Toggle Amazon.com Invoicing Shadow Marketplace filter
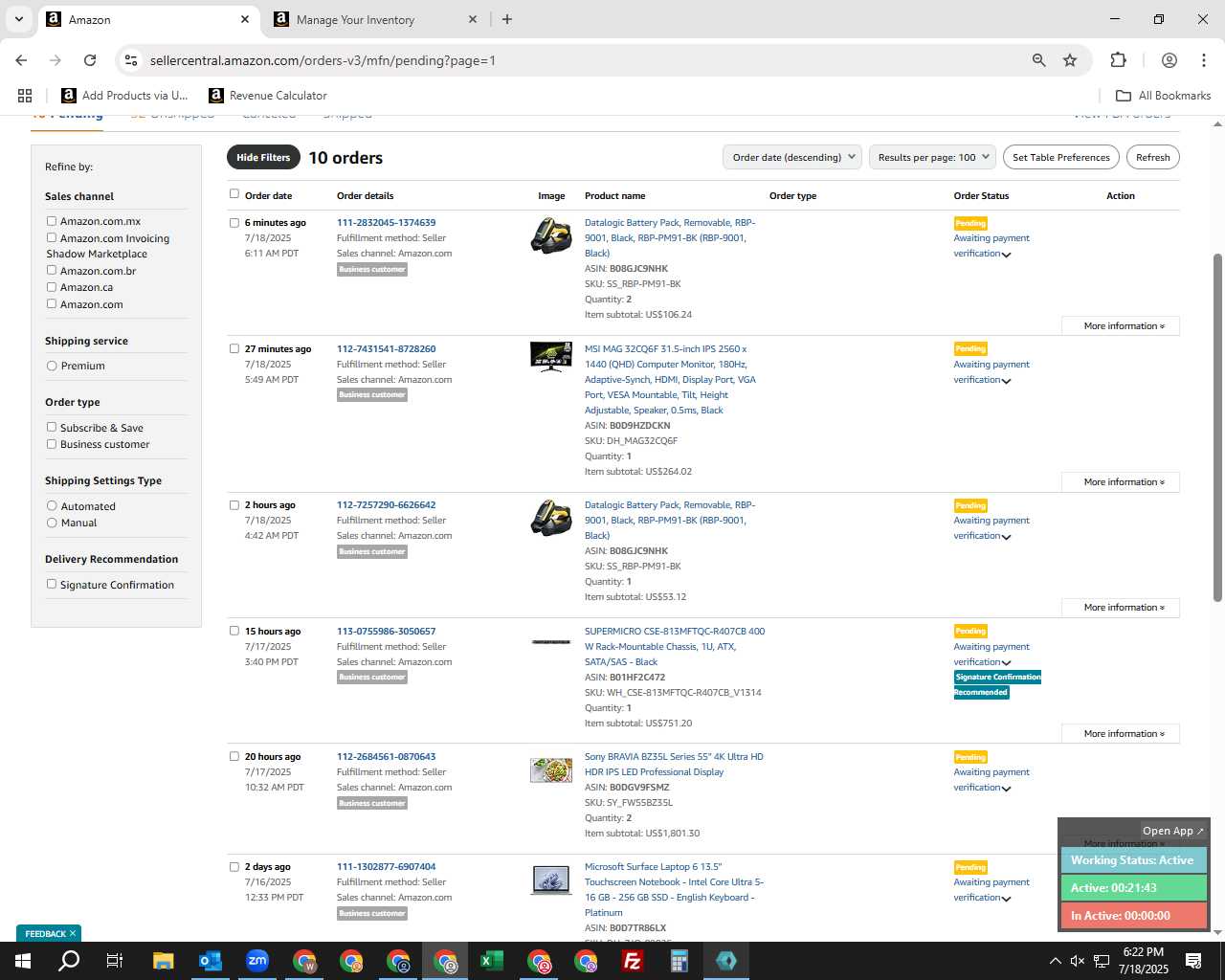 click(52, 238)
